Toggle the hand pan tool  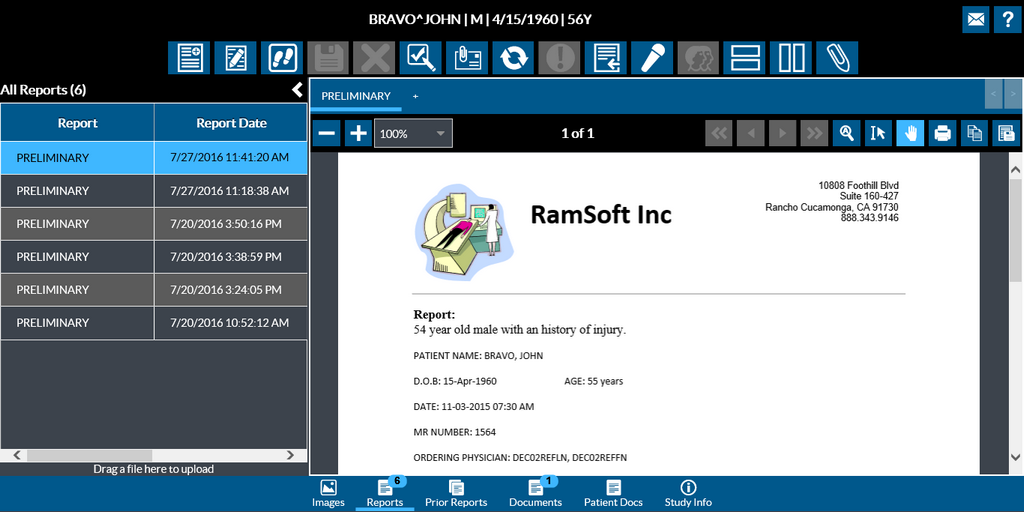point(910,133)
